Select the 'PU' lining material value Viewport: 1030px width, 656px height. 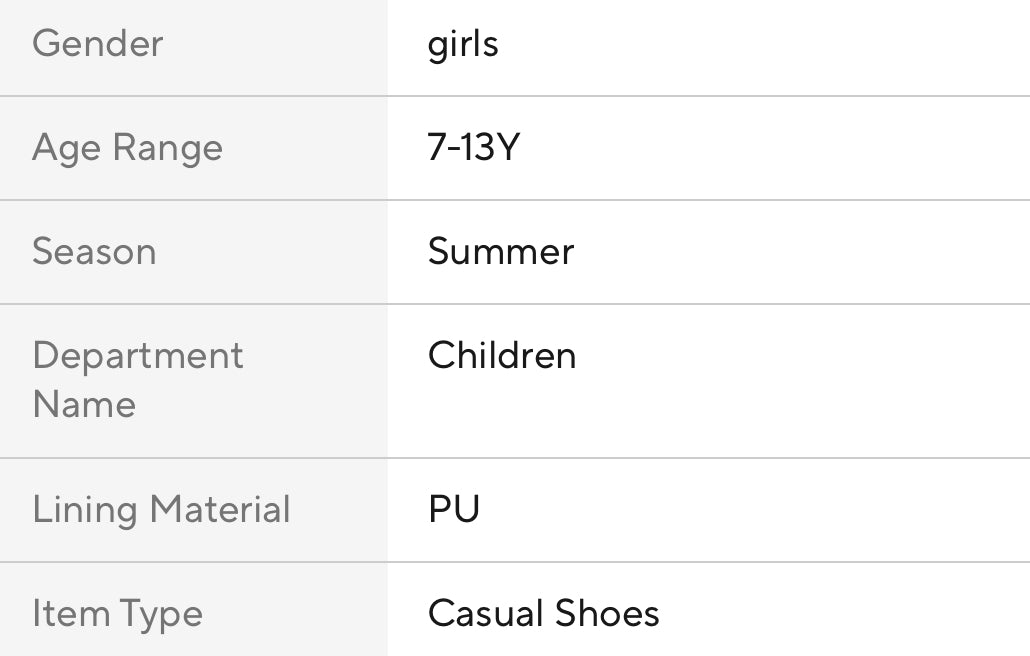point(454,509)
